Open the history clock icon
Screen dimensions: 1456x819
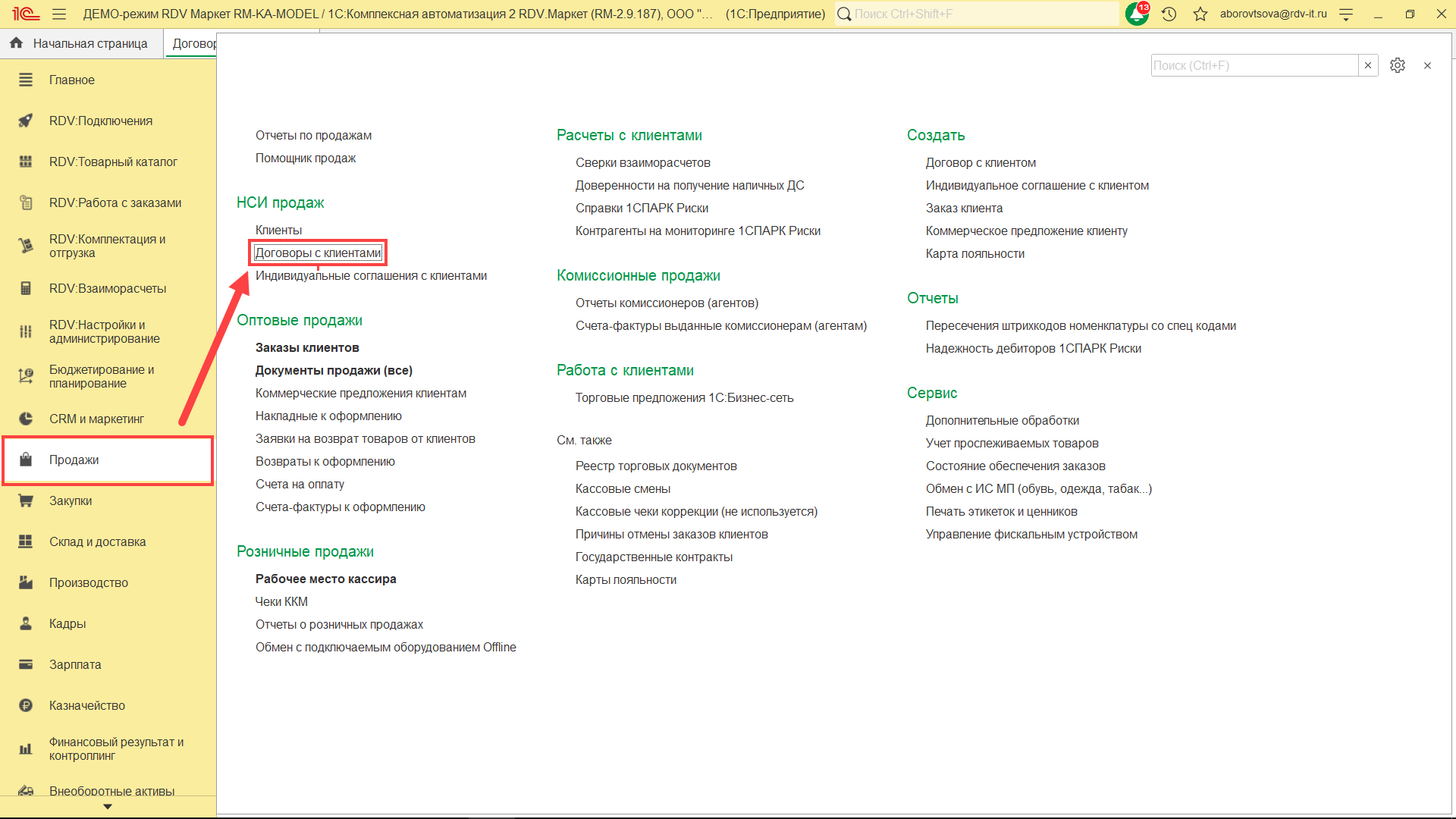[1169, 14]
